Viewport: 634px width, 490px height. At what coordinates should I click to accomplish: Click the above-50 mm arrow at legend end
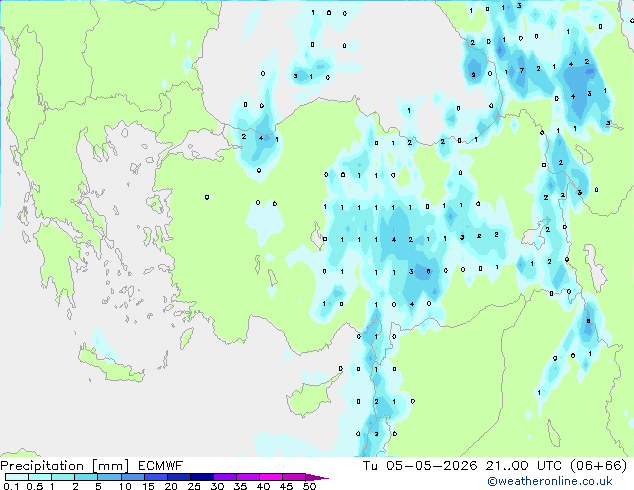317,477
